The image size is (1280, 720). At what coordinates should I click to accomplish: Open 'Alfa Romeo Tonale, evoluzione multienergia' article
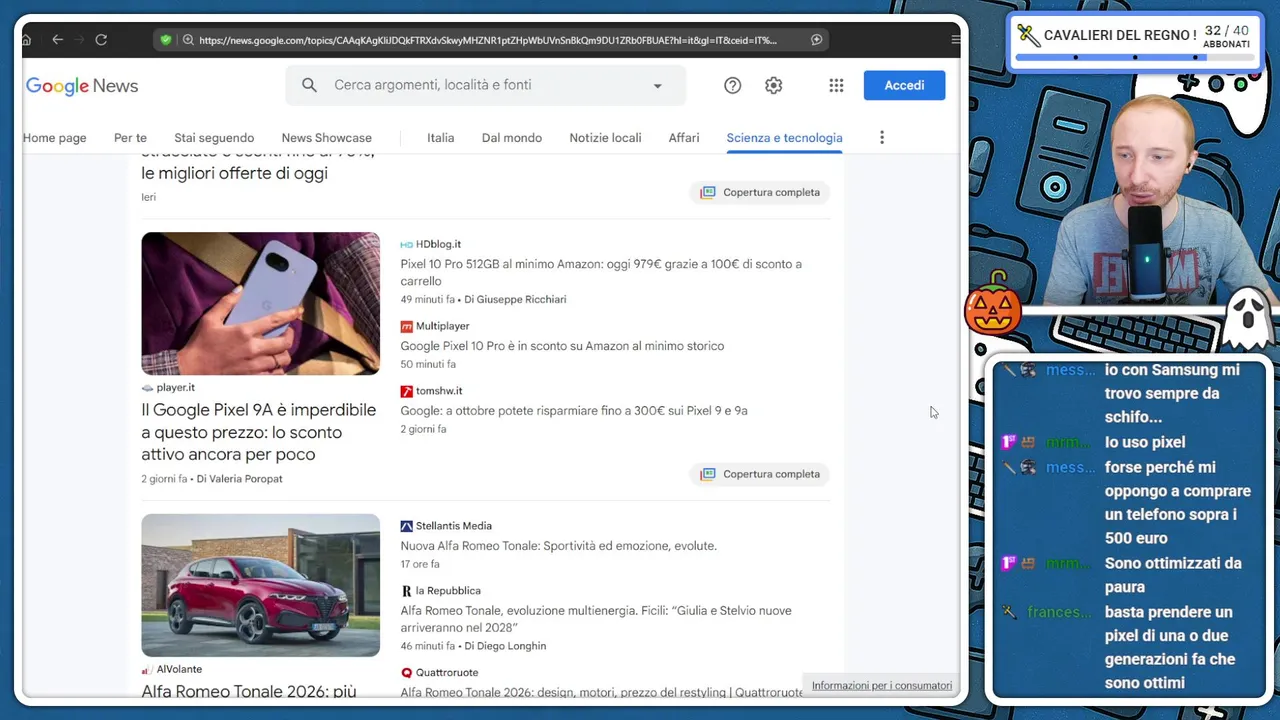[x=596, y=619]
